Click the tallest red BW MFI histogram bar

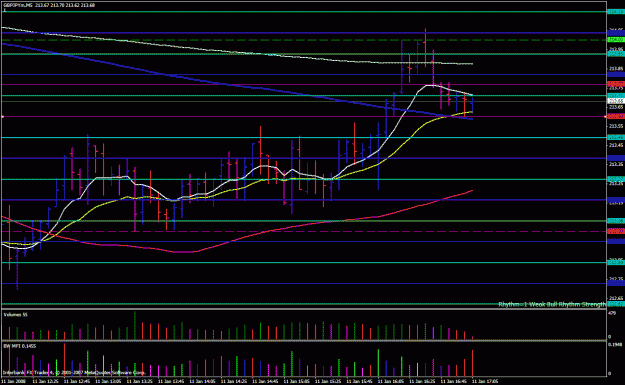tap(64, 360)
